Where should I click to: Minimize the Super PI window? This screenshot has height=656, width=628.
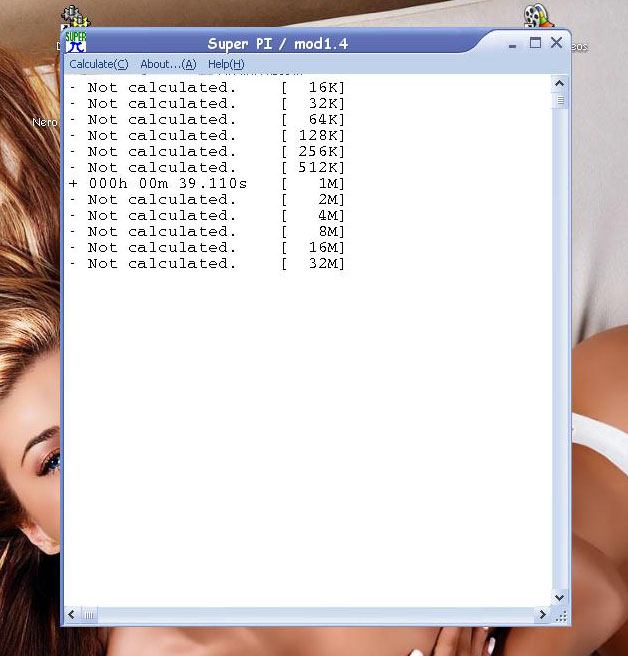[x=513, y=45]
